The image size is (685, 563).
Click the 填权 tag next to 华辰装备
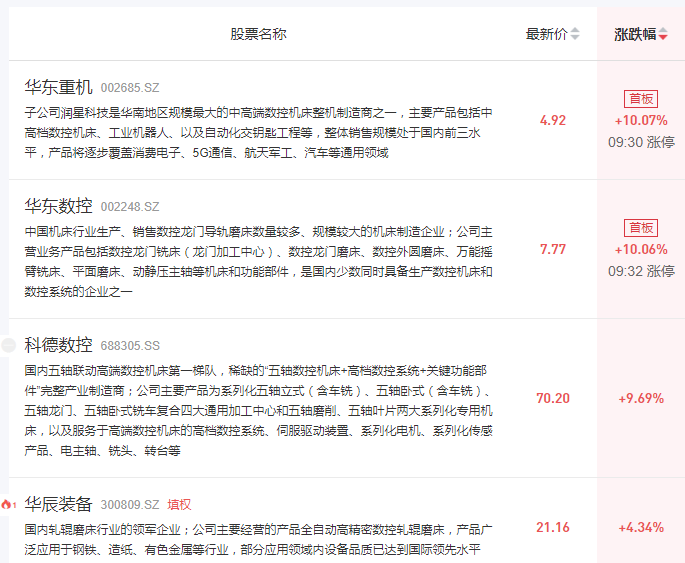click(x=179, y=505)
